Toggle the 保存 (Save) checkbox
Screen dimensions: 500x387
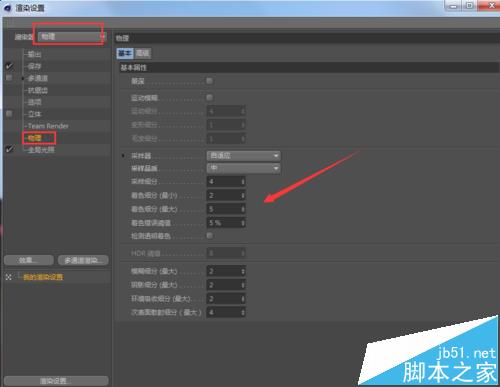[x=9, y=66]
